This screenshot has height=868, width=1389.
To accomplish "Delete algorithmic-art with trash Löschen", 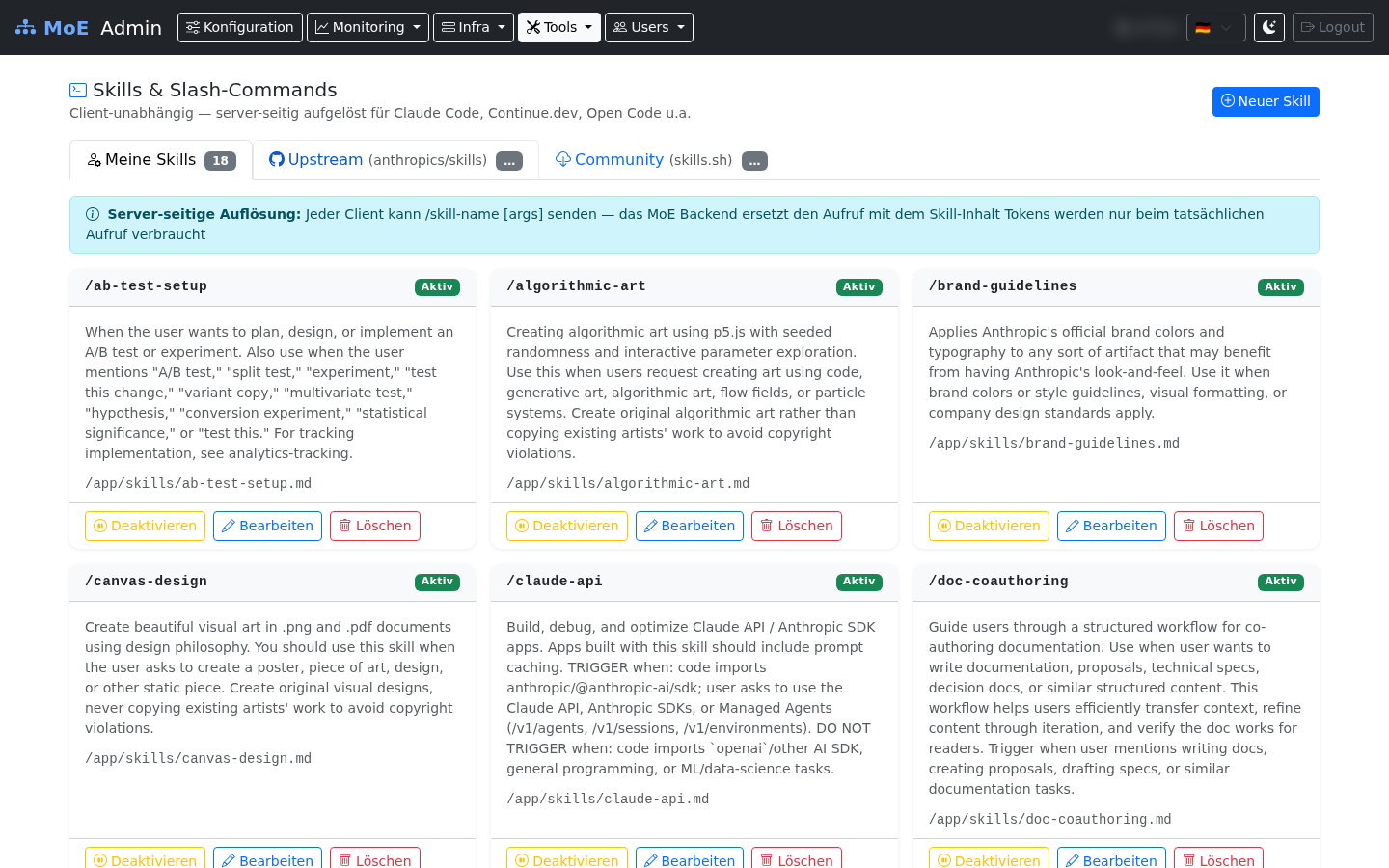I will tap(797, 526).
